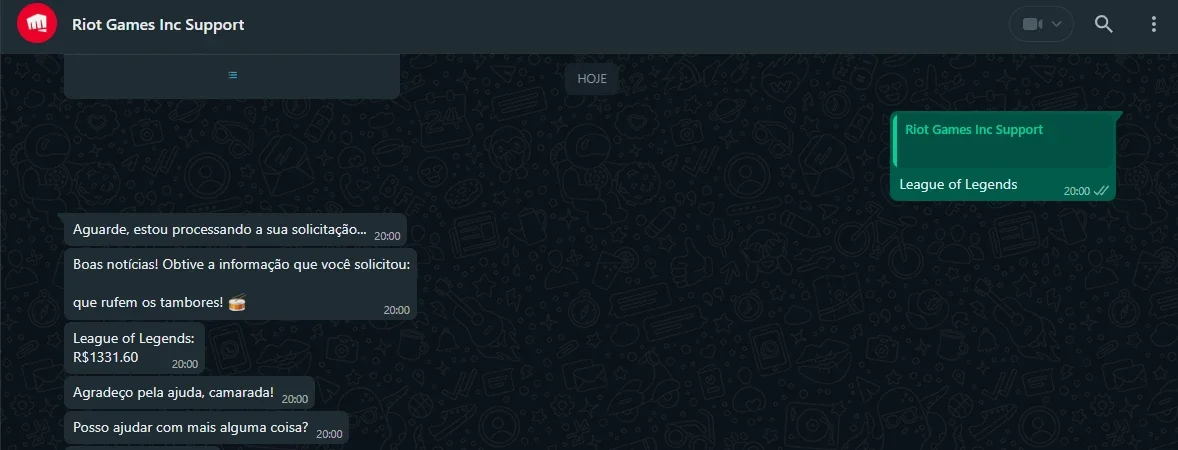Open the three-dot chat menu

click(x=1154, y=24)
